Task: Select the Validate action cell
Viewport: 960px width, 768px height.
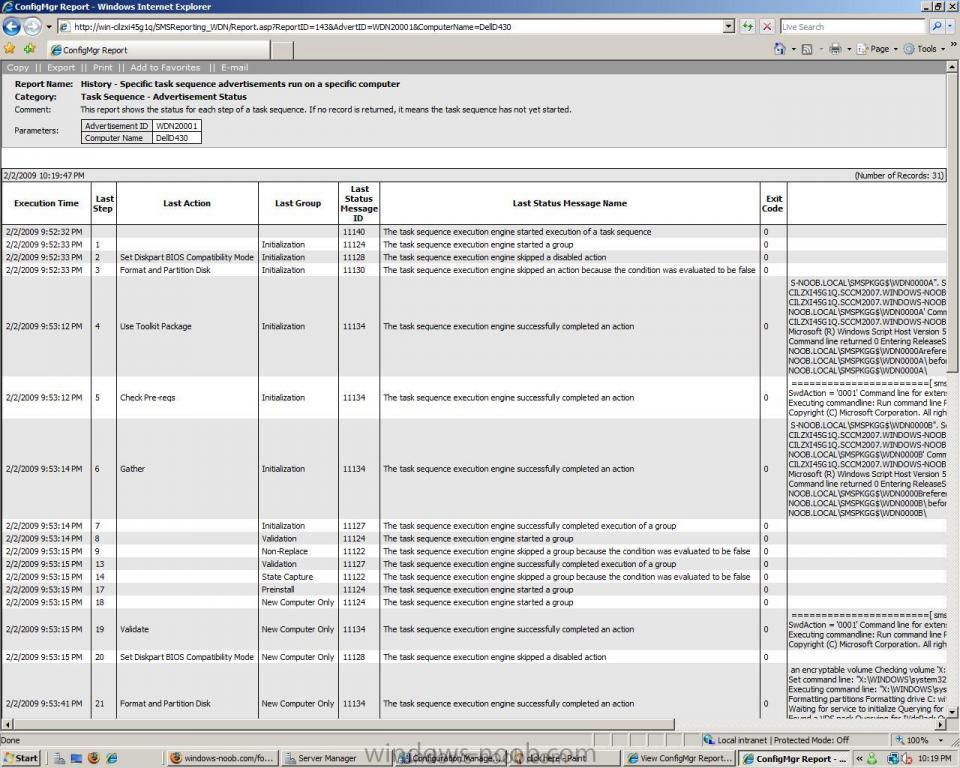Action: point(187,629)
